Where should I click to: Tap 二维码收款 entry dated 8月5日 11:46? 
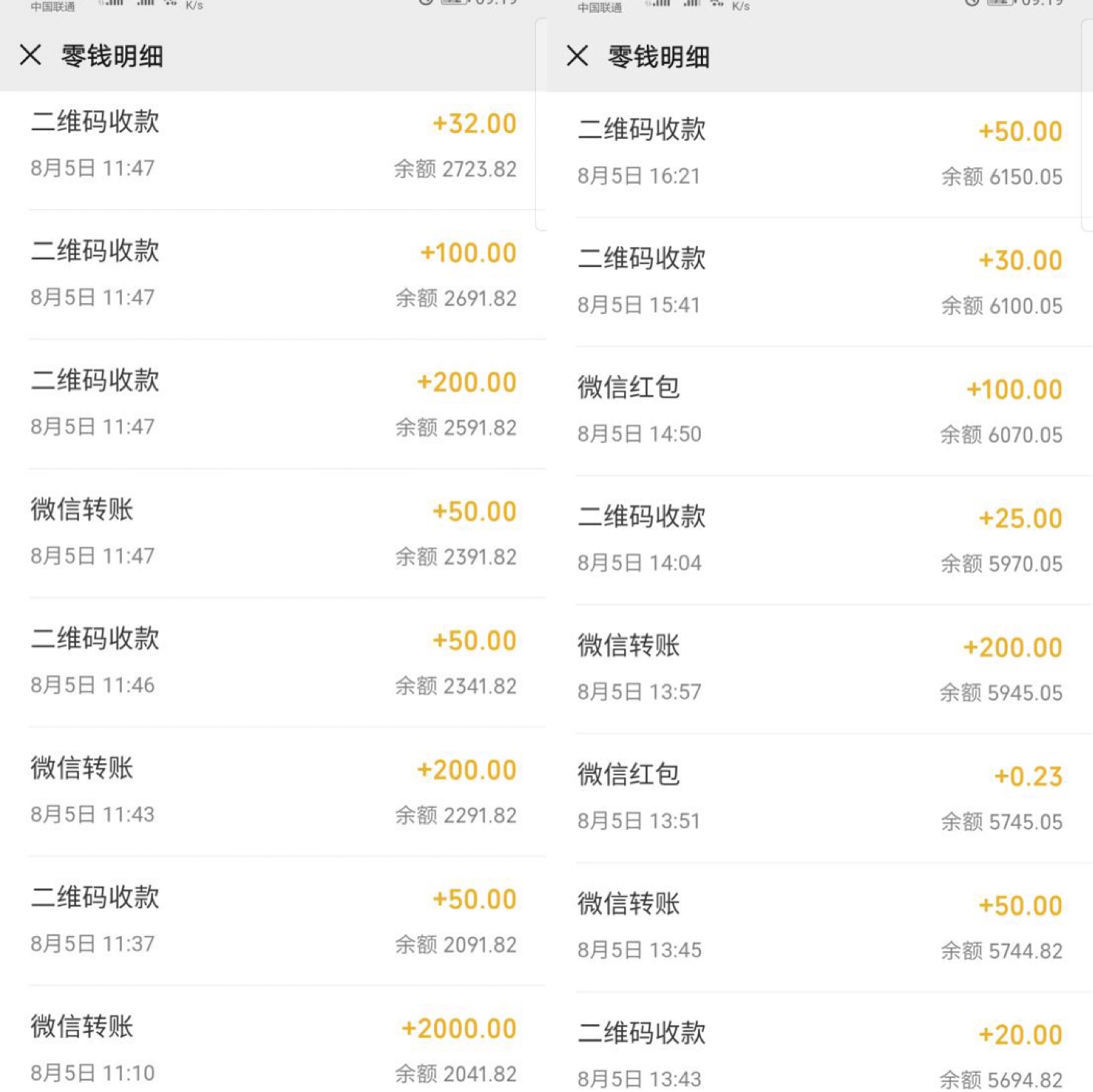(273, 662)
